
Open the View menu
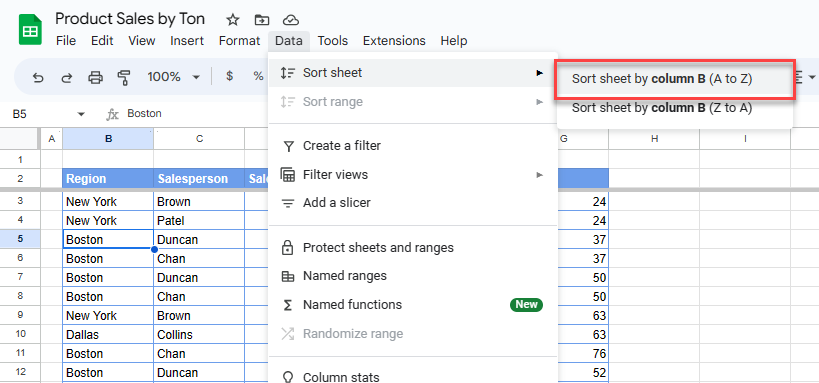(142, 41)
